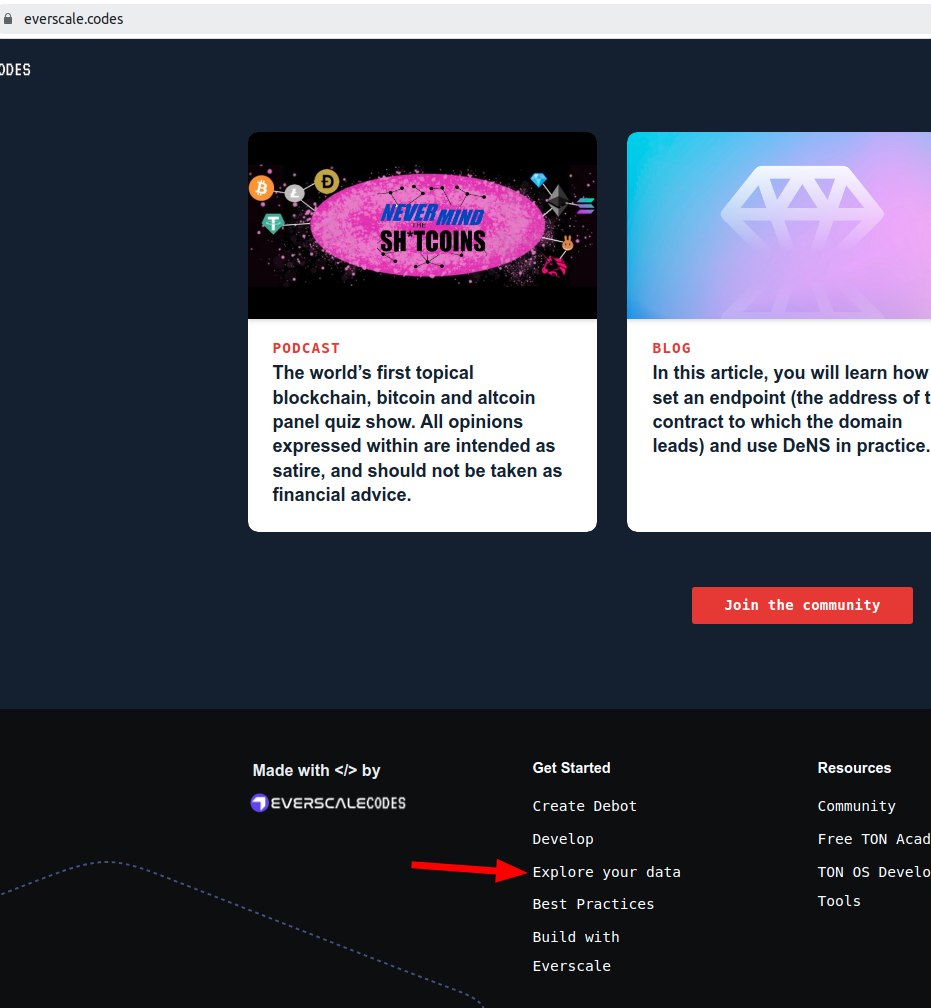Open the Never Mind Sh*tcoins podcast image
This screenshot has width=931, height=1008.
coord(422,226)
